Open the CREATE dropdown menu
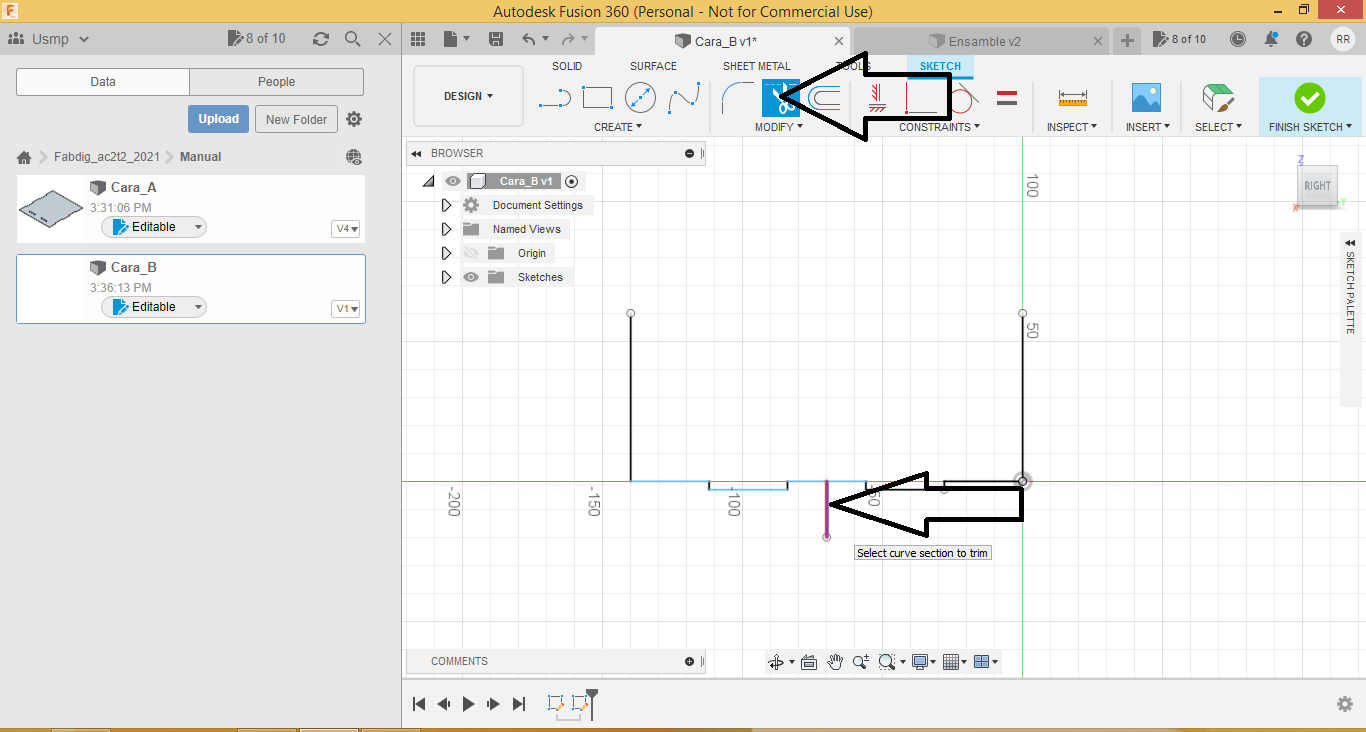The width and height of the screenshot is (1366, 732). pyautogui.click(x=618, y=127)
